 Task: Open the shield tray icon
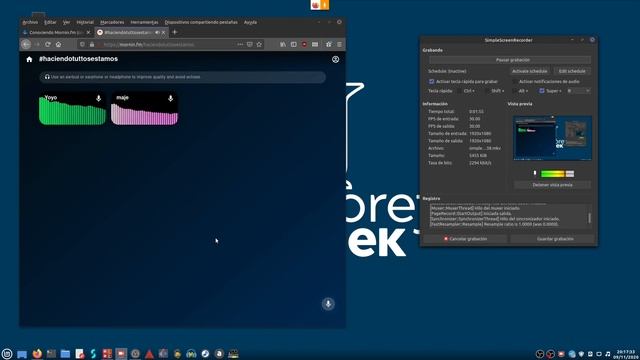[582, 354]
